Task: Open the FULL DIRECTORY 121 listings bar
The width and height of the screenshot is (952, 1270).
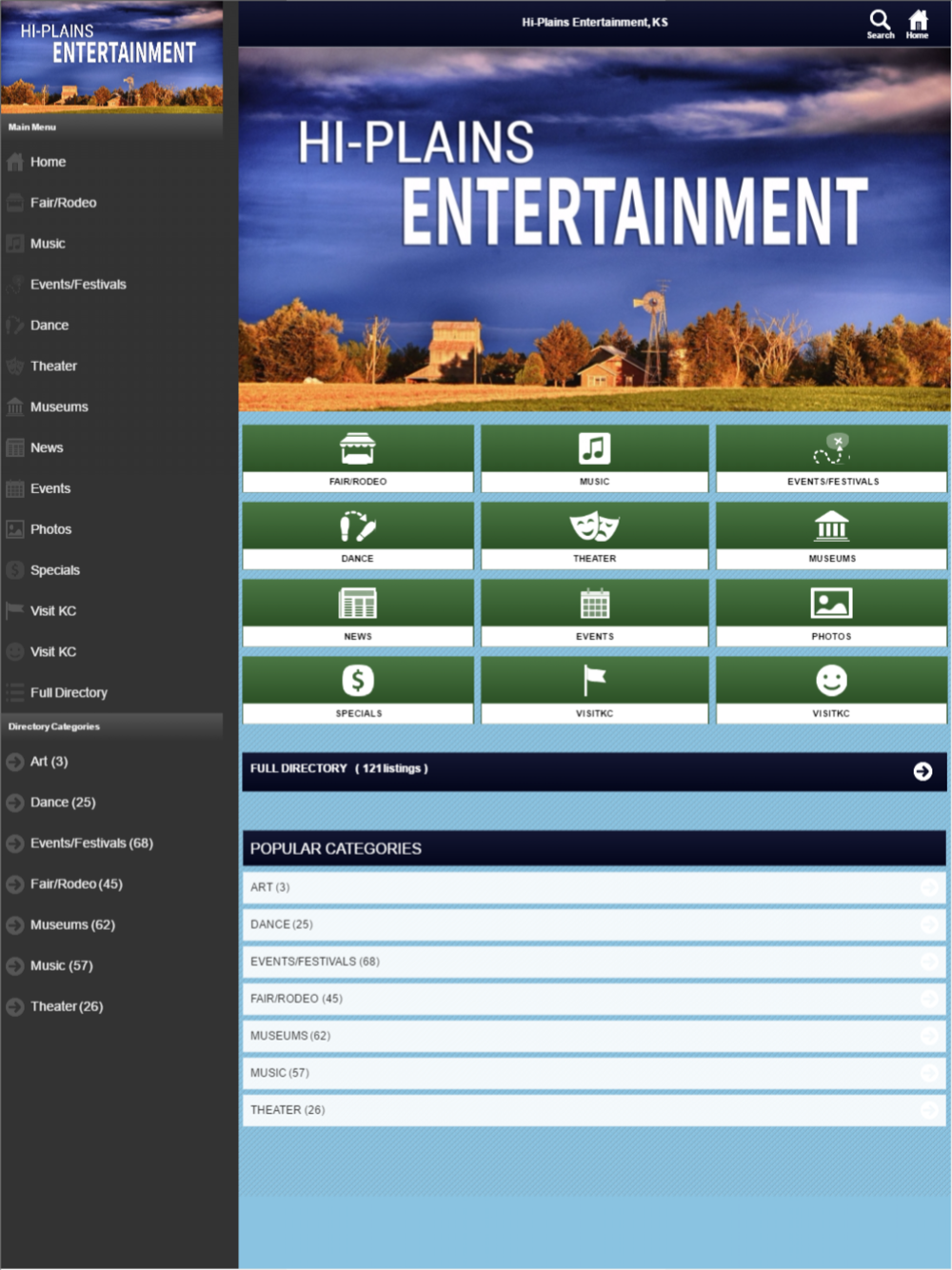Action: point(594,771)
